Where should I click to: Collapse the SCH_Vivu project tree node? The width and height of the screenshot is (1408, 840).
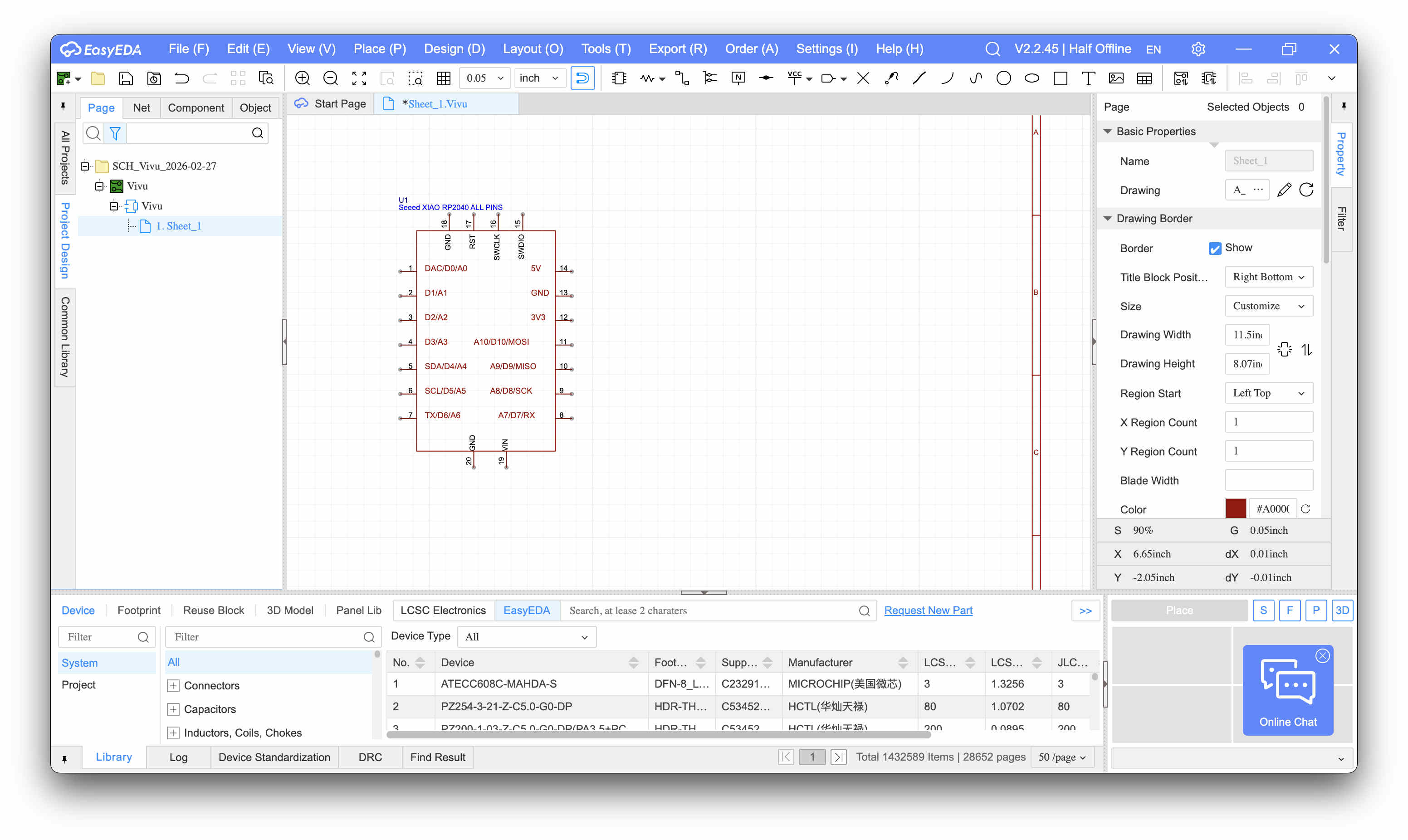(85, 166)
